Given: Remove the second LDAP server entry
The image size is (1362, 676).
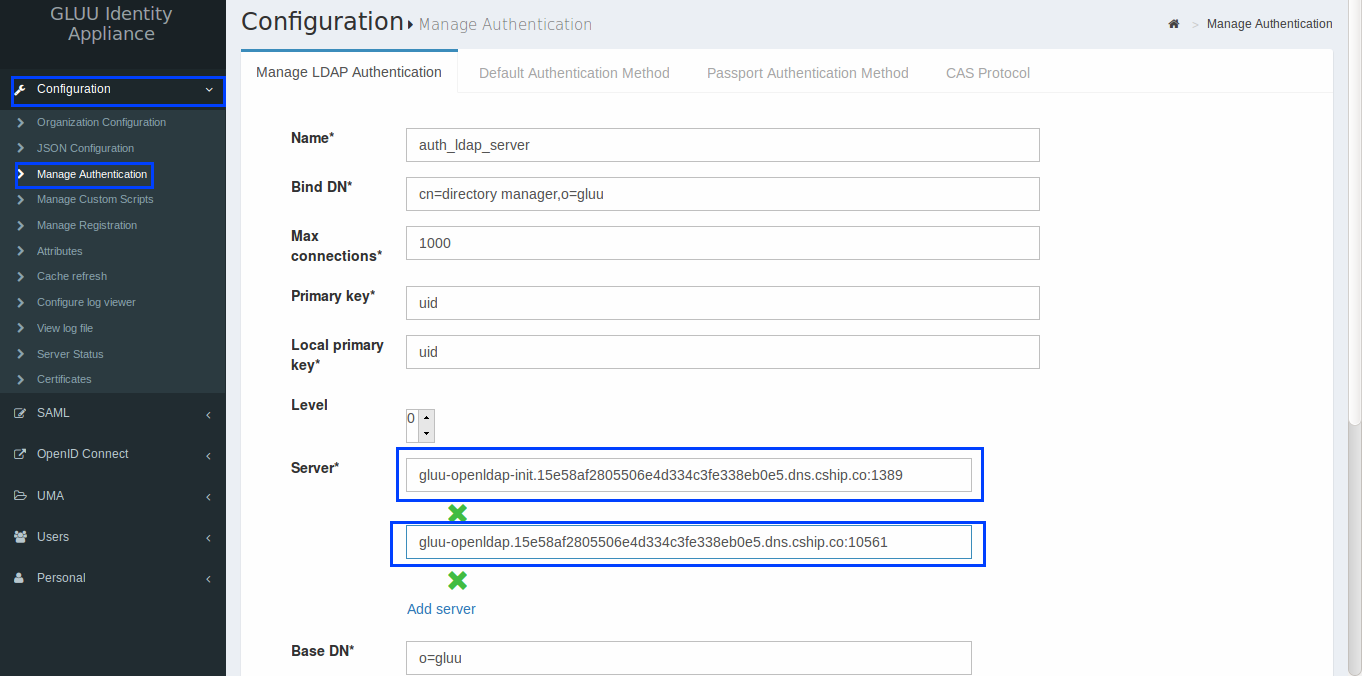Looking at the screenshot, I should point(457,580).
